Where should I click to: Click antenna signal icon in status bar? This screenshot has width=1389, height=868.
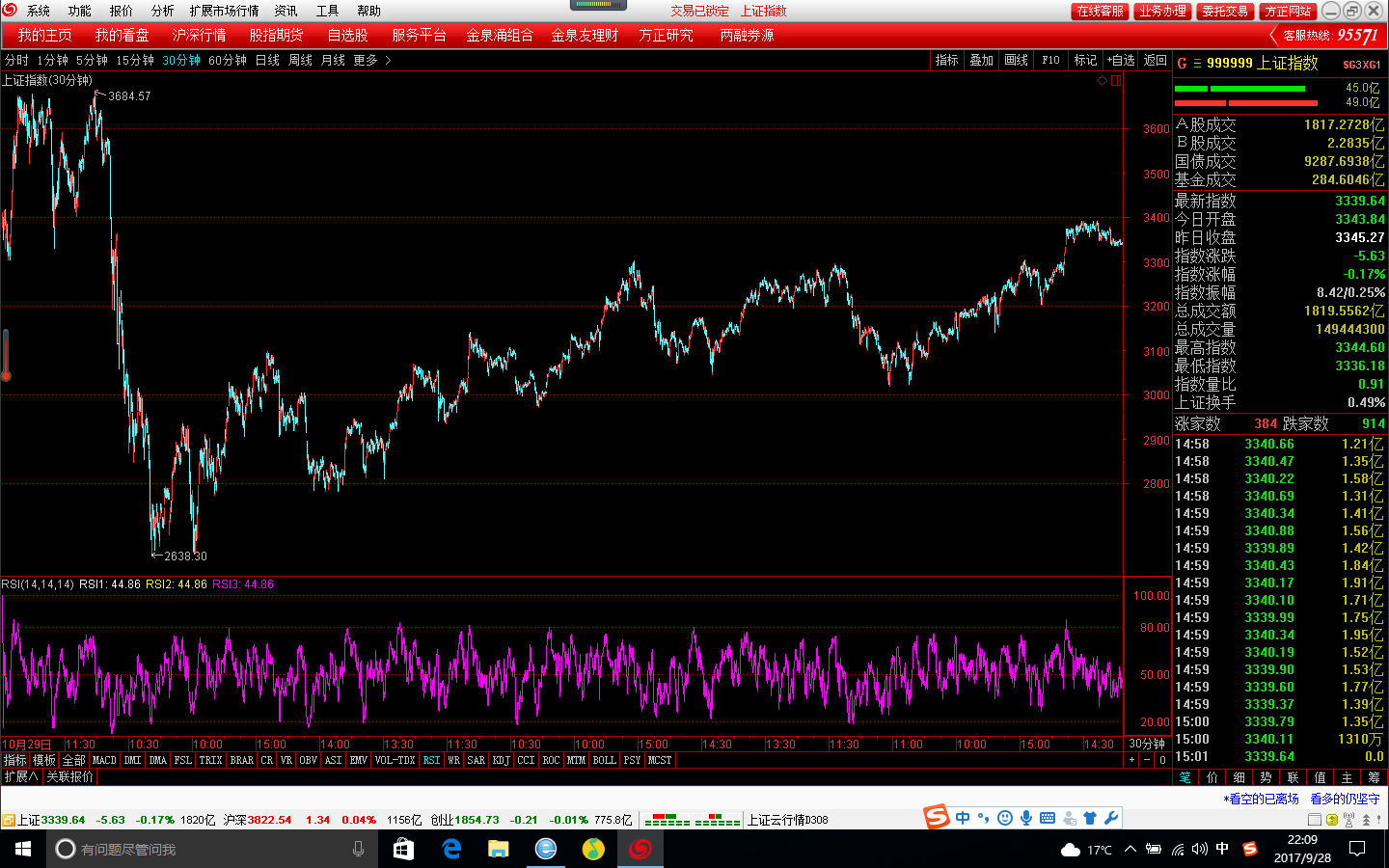coord(1348,820)
